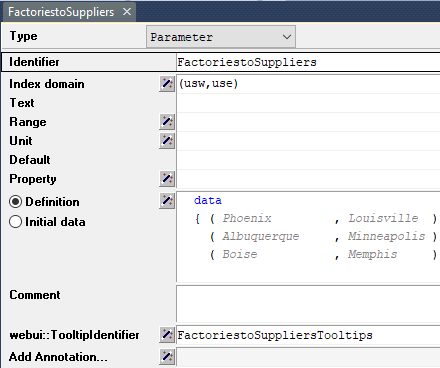Image resolution: width=440 pixels, height=368 pixels.
Task: Click 'Boise' in the definition data
Action: (x=240, y=254)
